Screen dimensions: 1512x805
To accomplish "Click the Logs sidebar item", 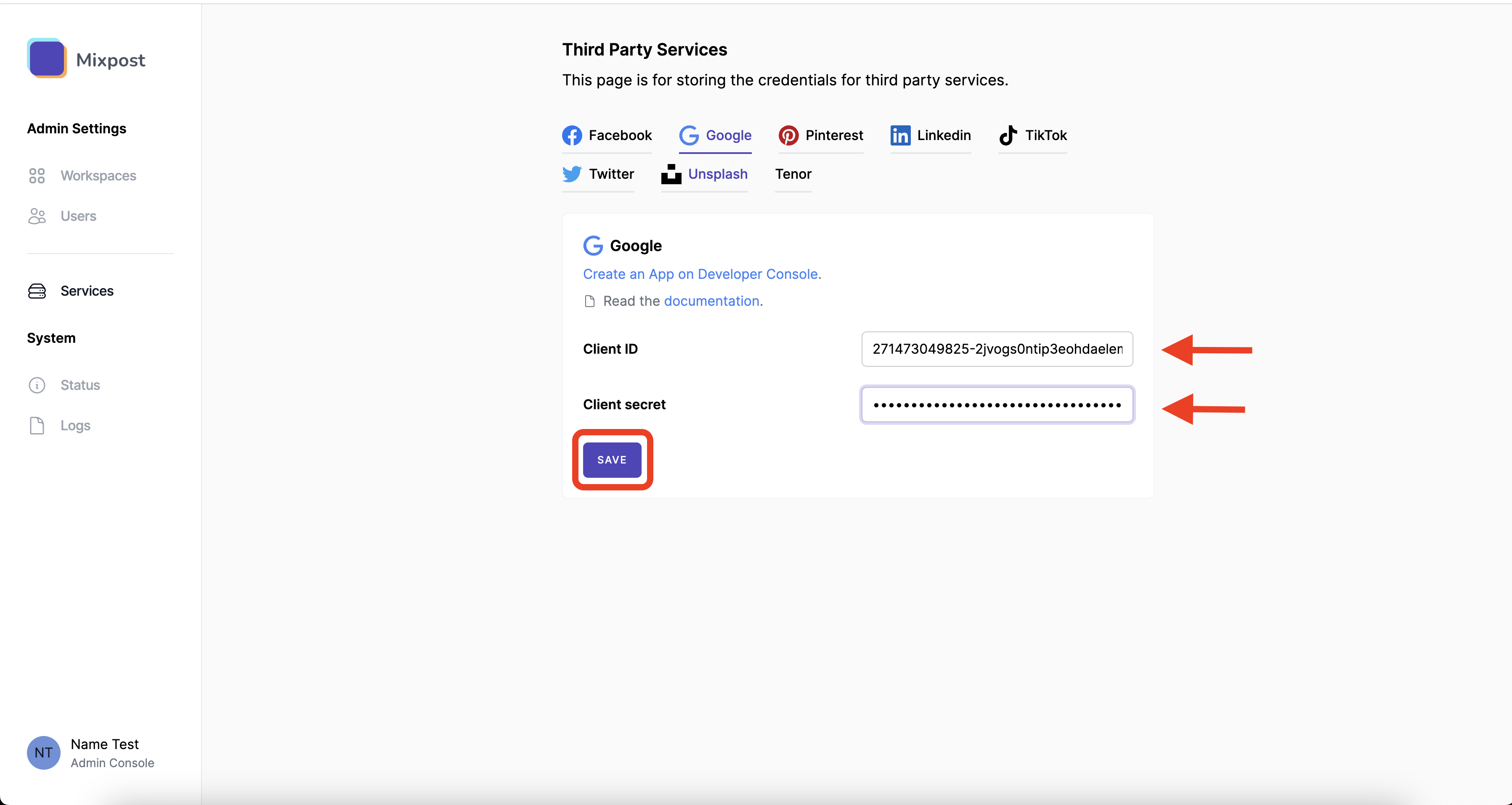I will pyautogui.click(x=74, y=425).
